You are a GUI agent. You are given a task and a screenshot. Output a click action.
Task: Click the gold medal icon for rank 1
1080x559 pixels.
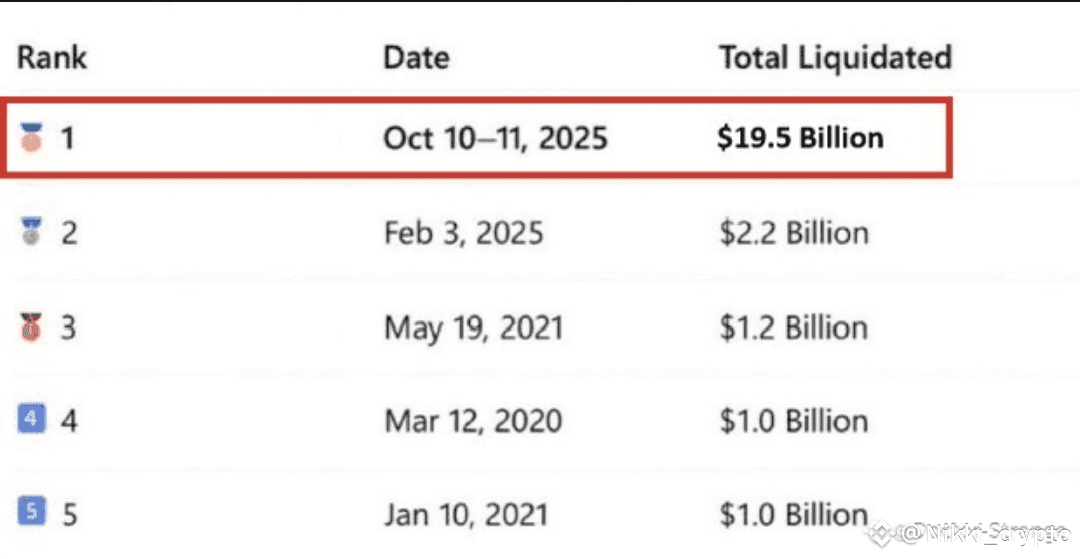30,138
